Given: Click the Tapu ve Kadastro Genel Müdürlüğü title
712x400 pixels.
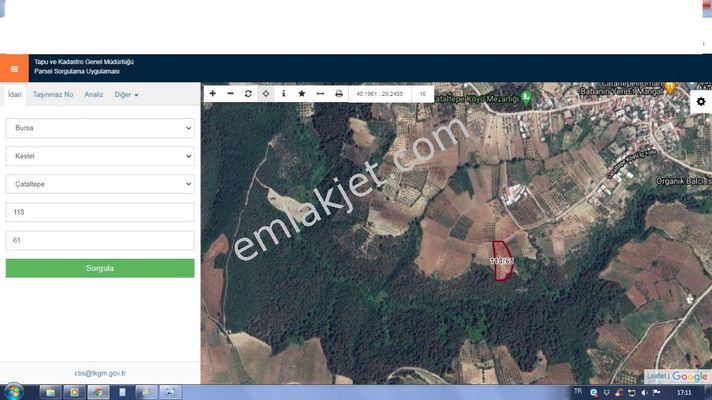Looking at the screenshot, I should [x=84, y=62].
